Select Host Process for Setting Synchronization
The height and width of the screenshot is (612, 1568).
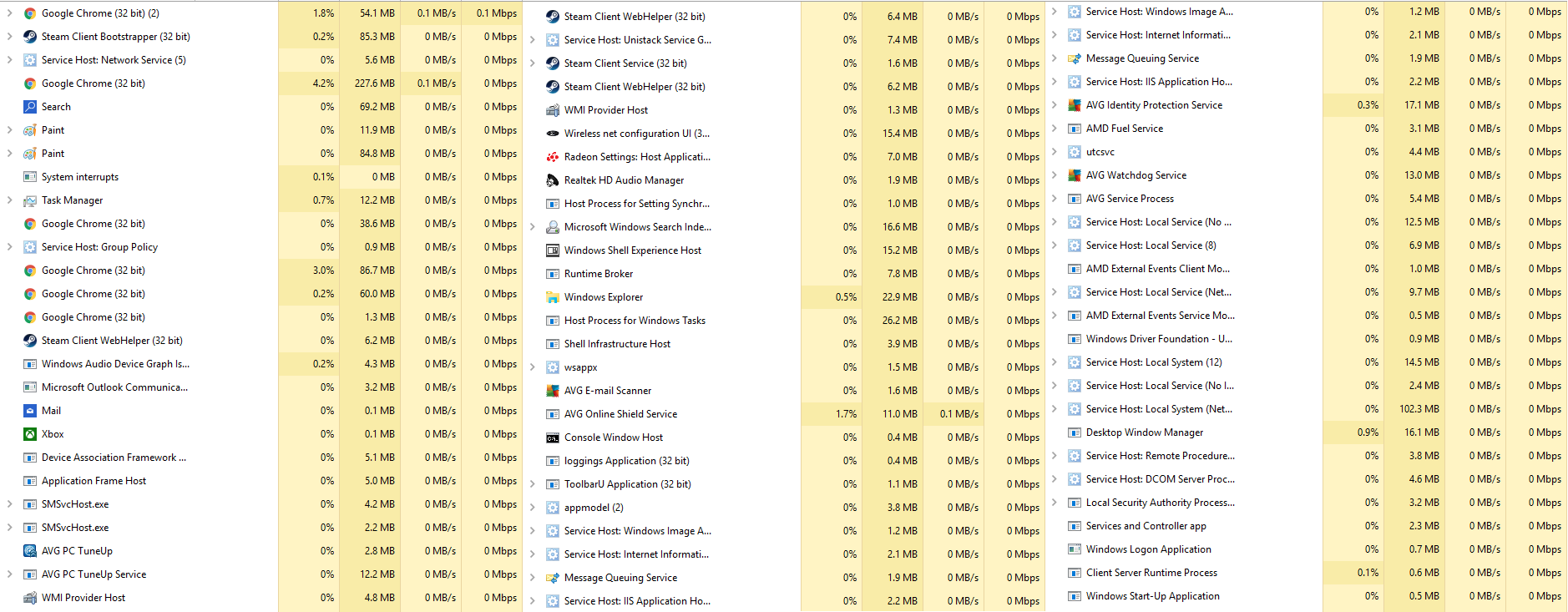tap(637, 204)
